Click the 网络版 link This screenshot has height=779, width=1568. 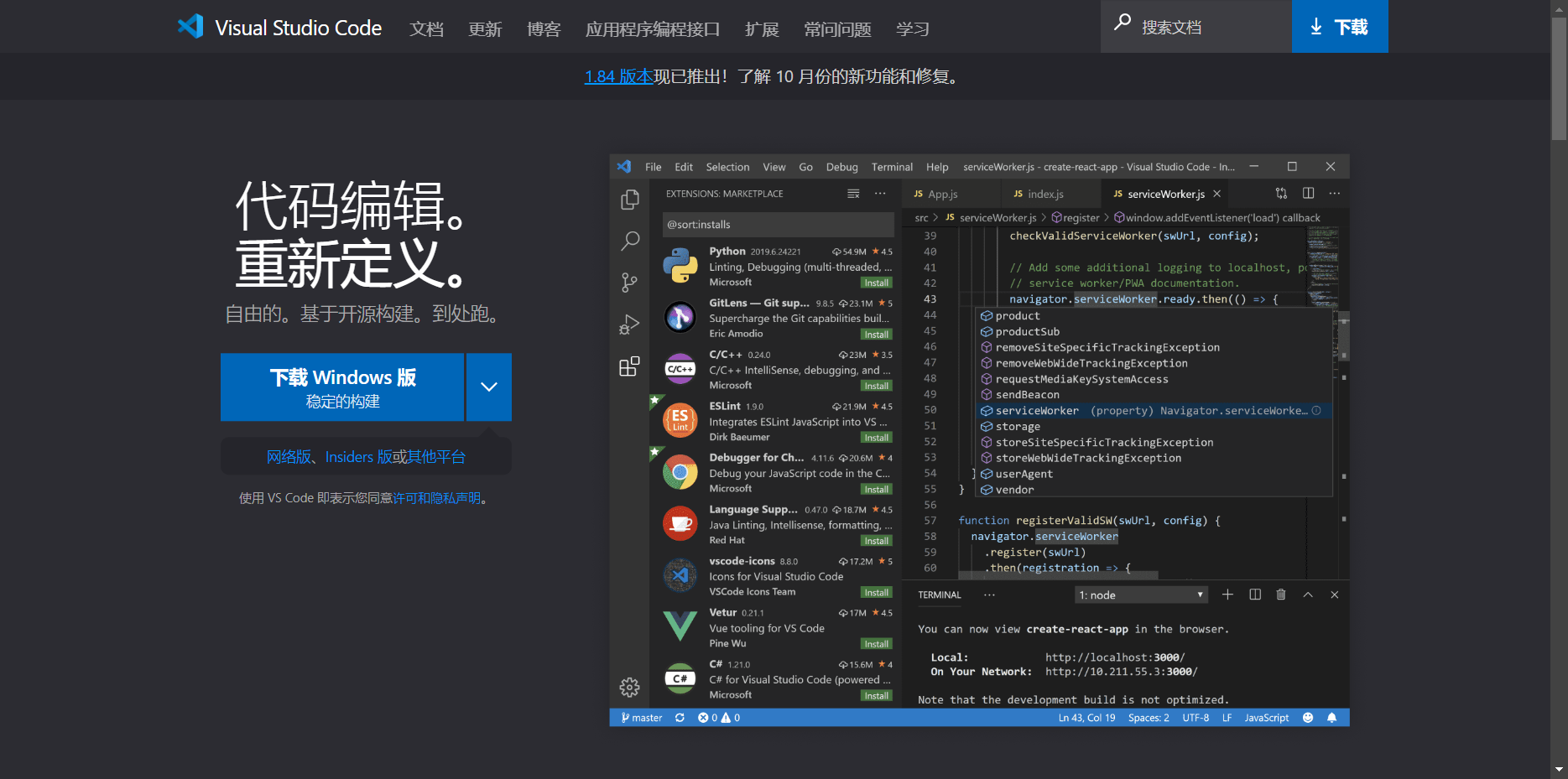(x=289, y=457)
